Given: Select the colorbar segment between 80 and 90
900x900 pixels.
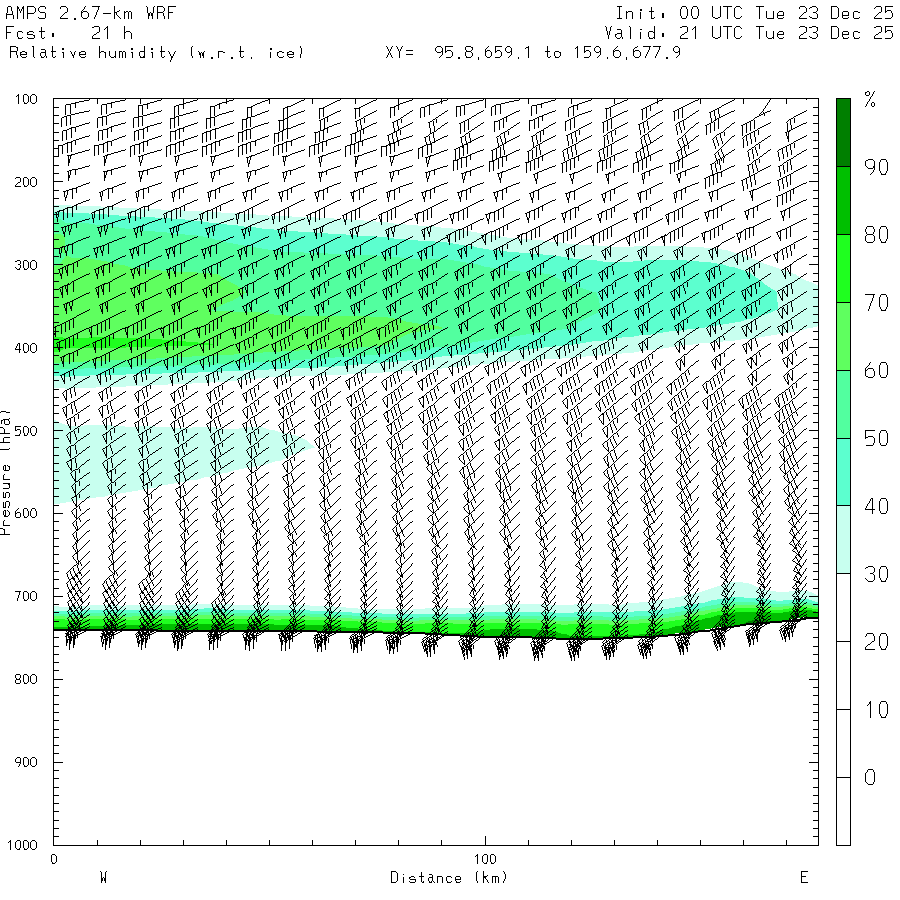Looking at the screenshot, I should (844, 200).
